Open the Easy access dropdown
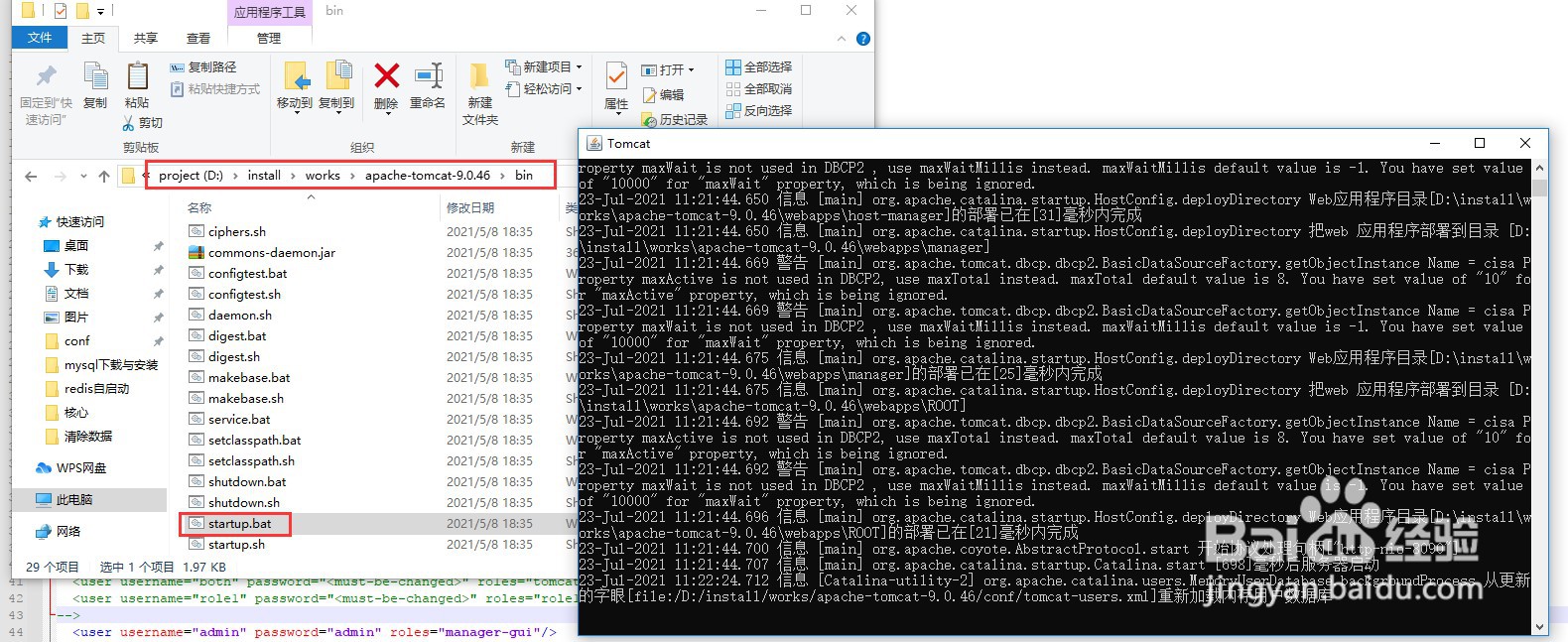Viewport: 1568px width, 642px height. (x=544, y=88)
